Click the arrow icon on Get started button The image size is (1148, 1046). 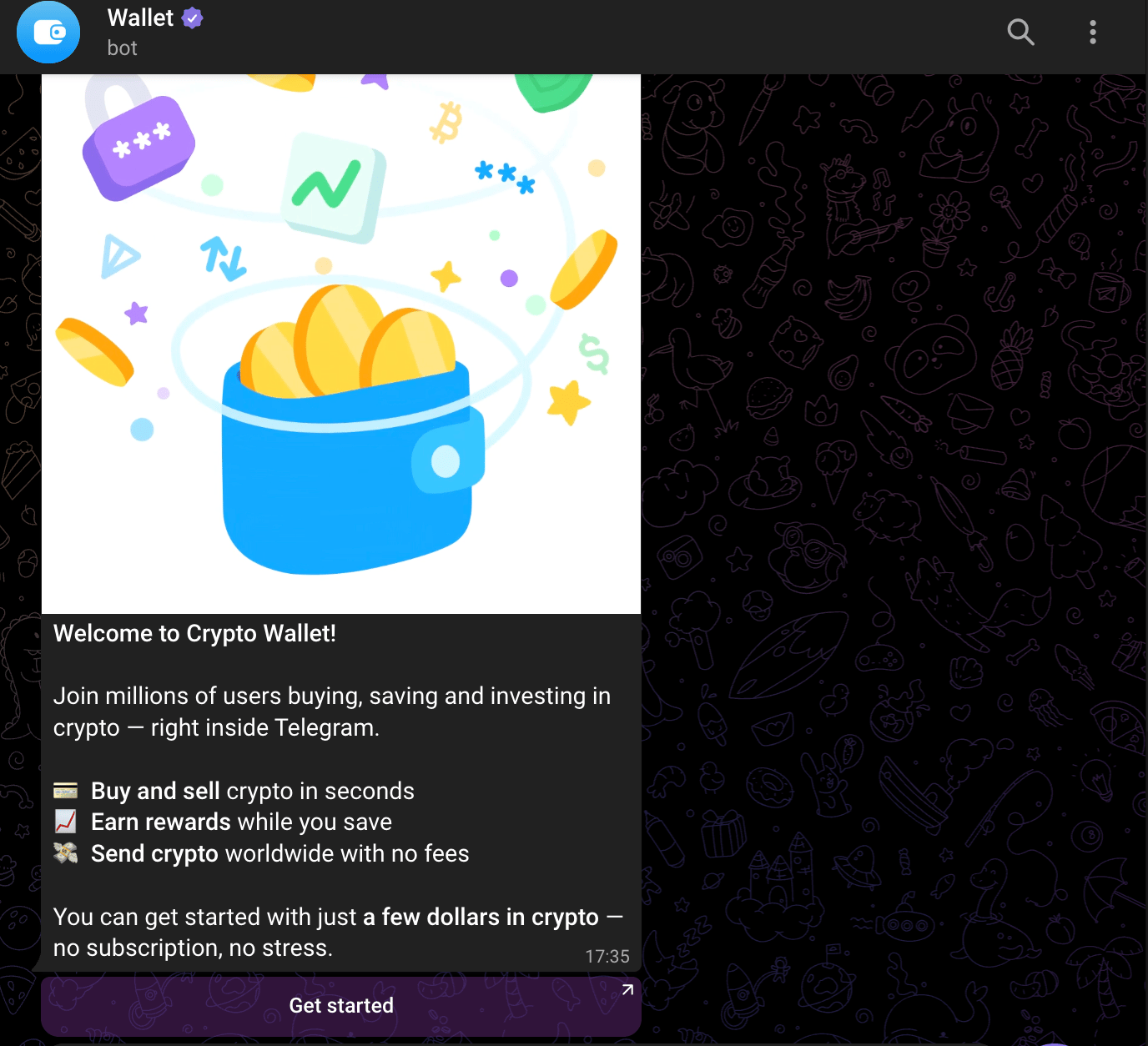click(x=627, y=990)
